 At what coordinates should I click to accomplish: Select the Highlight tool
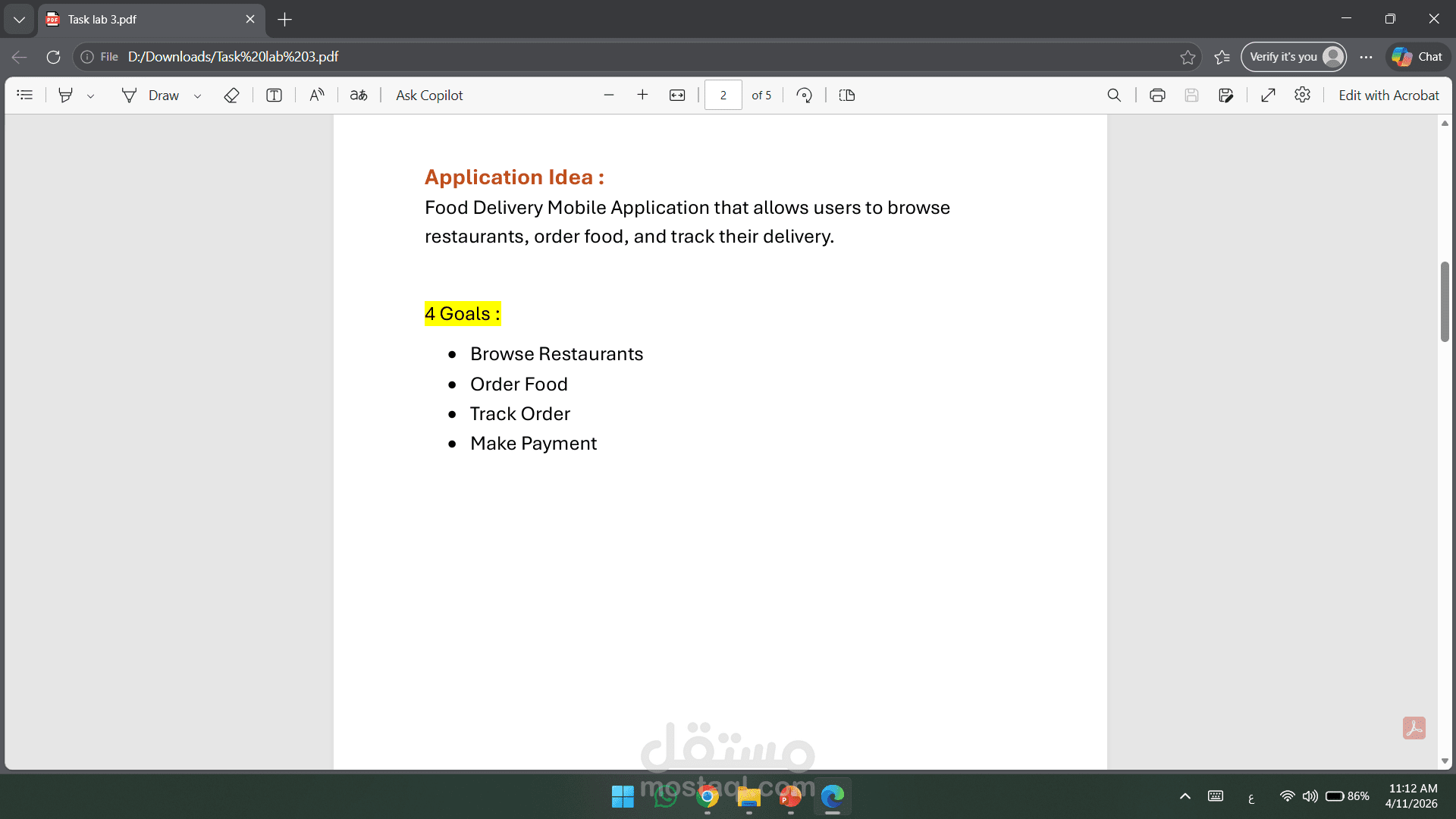[x=66, y=96]
